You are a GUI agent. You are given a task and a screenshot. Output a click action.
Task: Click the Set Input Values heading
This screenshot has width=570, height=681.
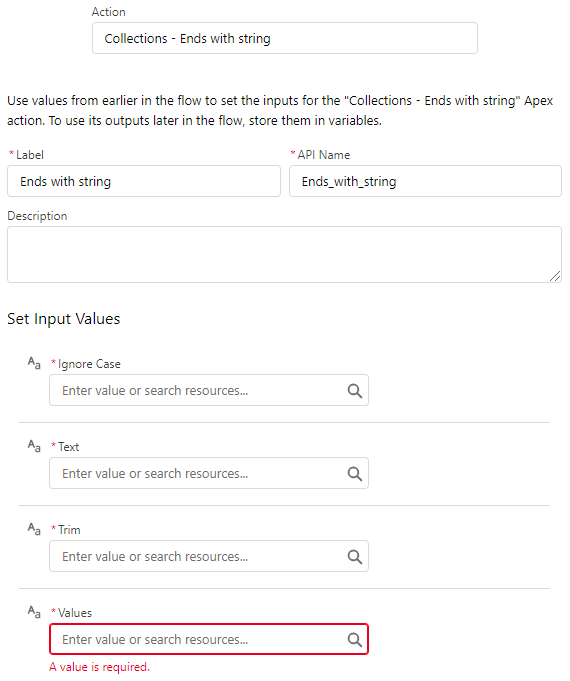click(63, 319)
